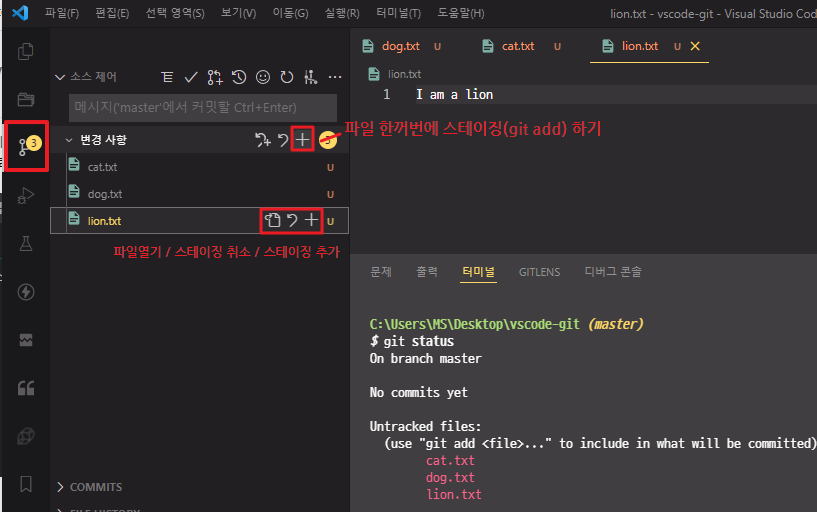Discard all changes in 변경 사항 row
The height and width of the screenshot is (512, 817).
[x=283, y=140]
